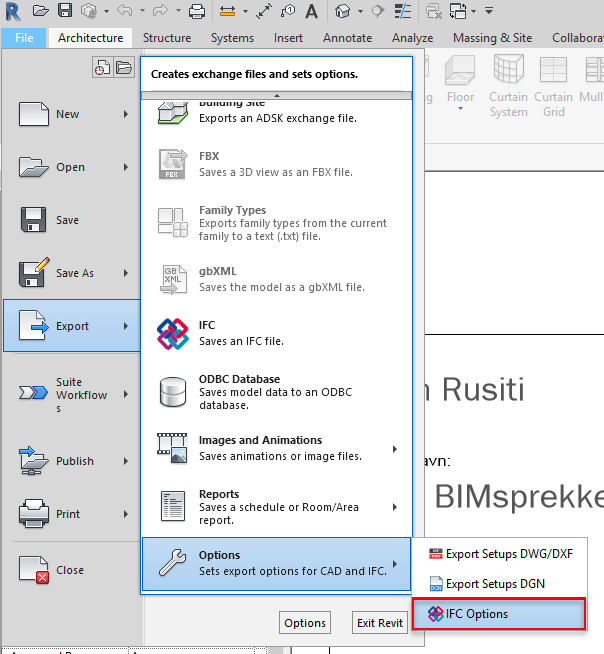This screenshot has width=604, height=654.
Task: Select Export Setups DGN
Action: pos(500,584)
